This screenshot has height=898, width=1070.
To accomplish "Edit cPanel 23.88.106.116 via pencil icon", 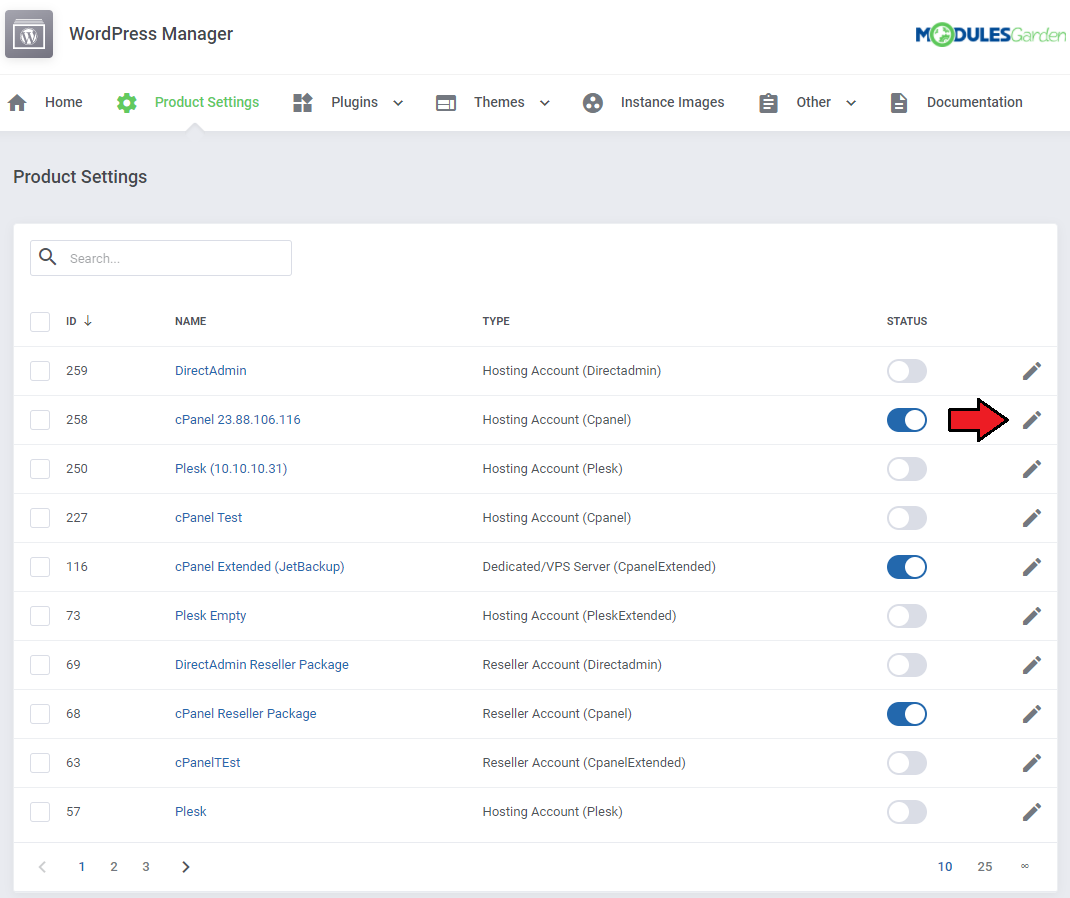I will (x=1032, y=420).
